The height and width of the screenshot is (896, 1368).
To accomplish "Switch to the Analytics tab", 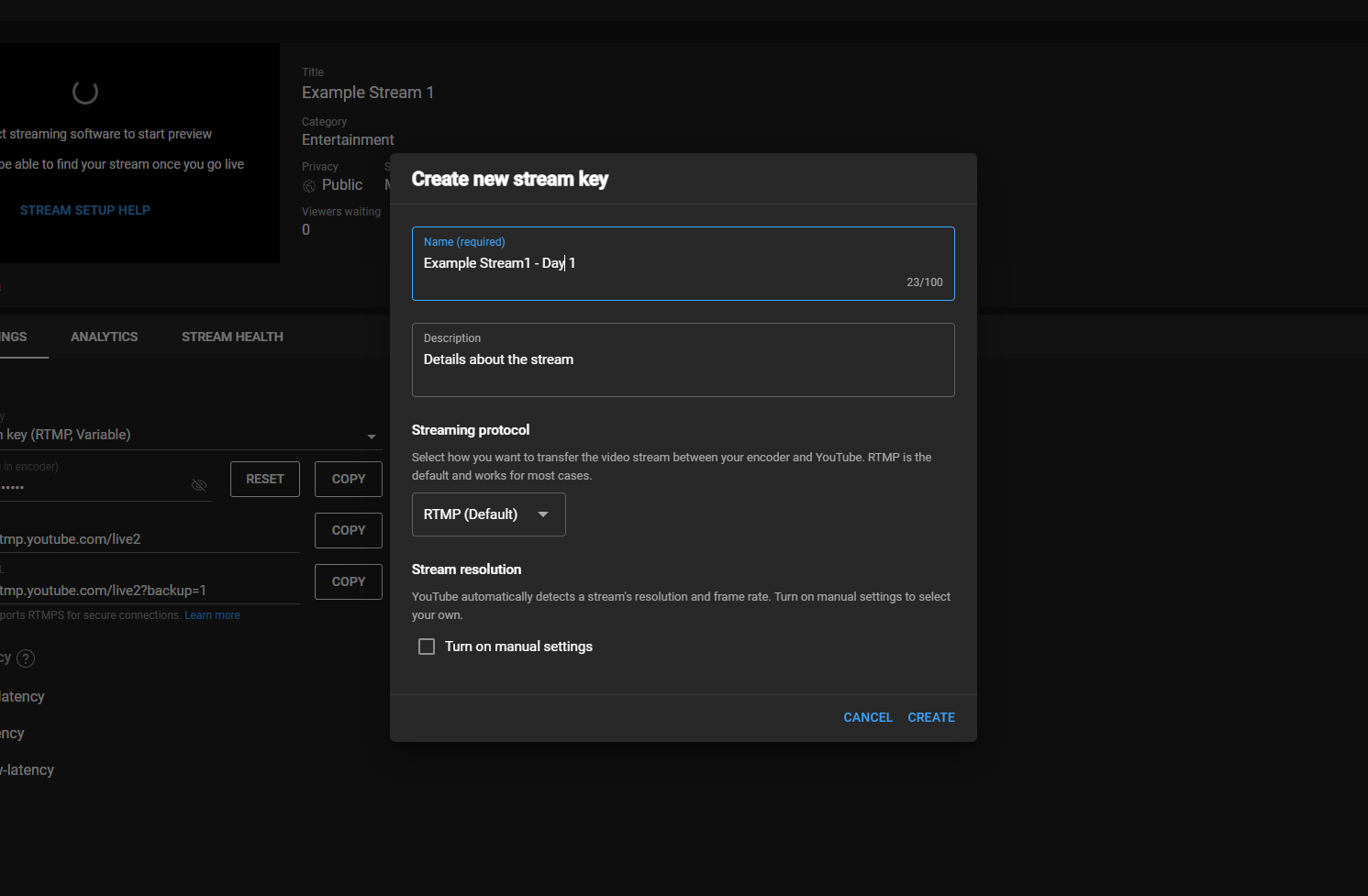I will (105, 337).
